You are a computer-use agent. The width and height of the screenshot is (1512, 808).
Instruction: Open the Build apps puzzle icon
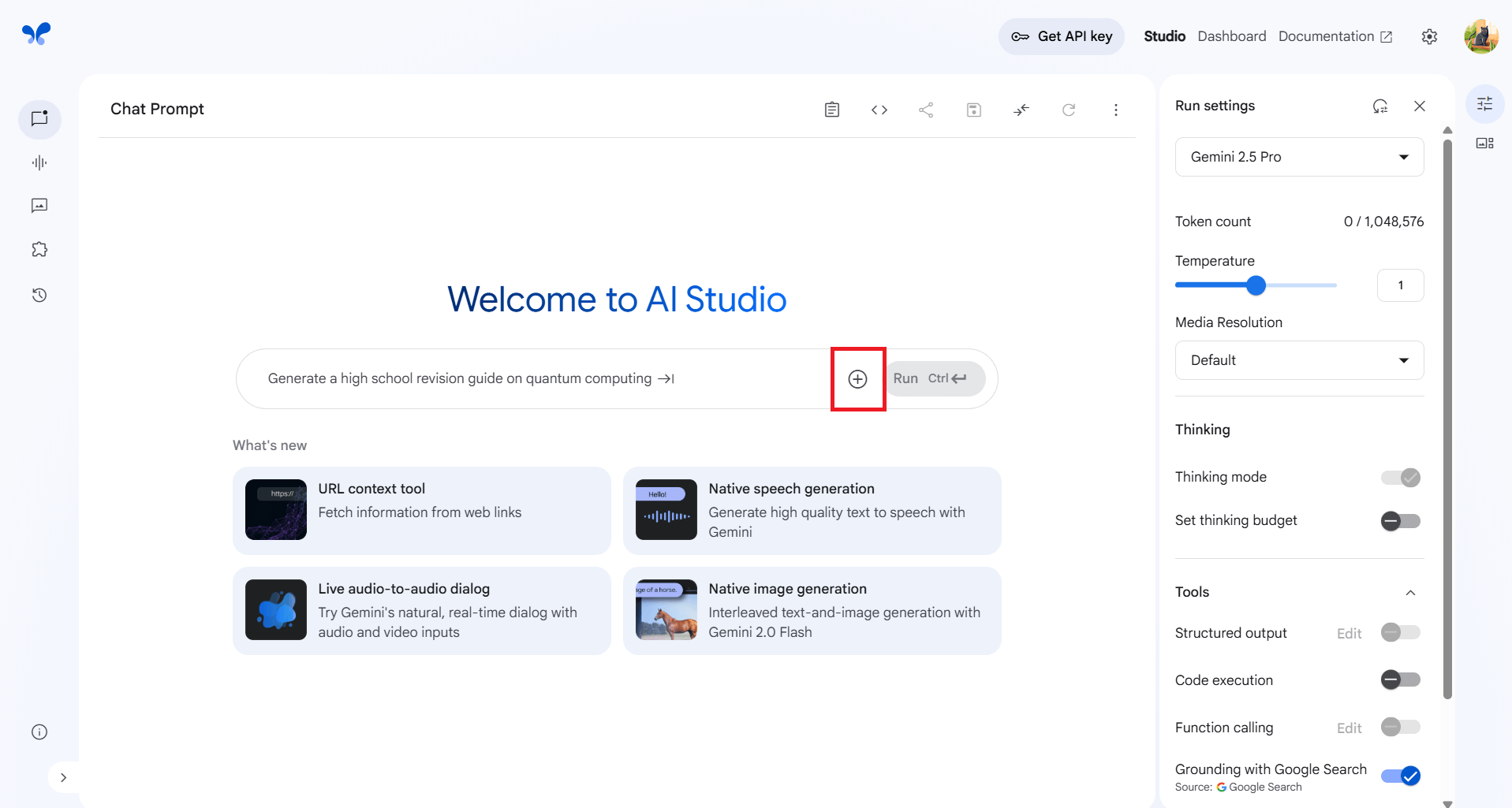click(x=39, y=250)
